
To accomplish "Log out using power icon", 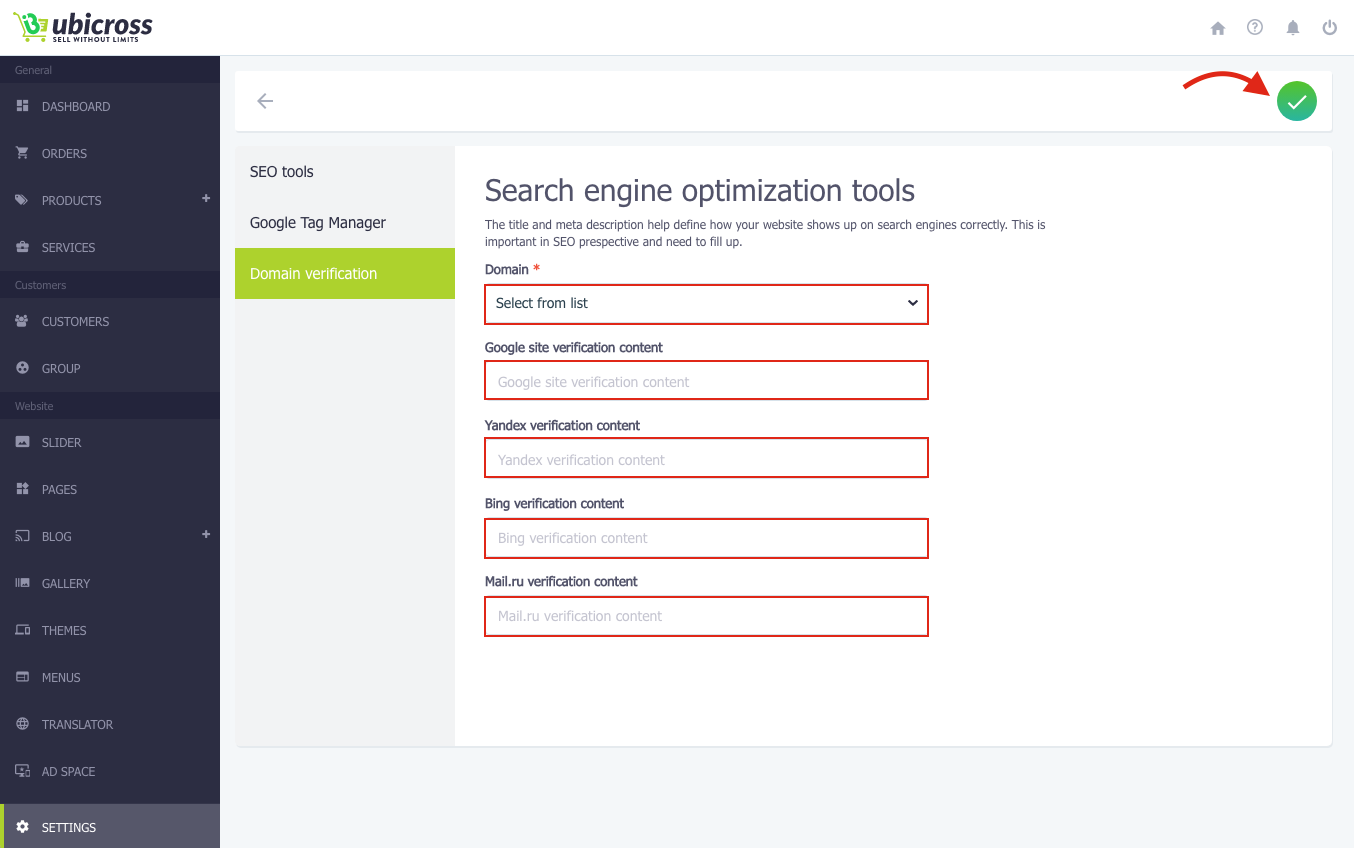I will coord(1330,28).
